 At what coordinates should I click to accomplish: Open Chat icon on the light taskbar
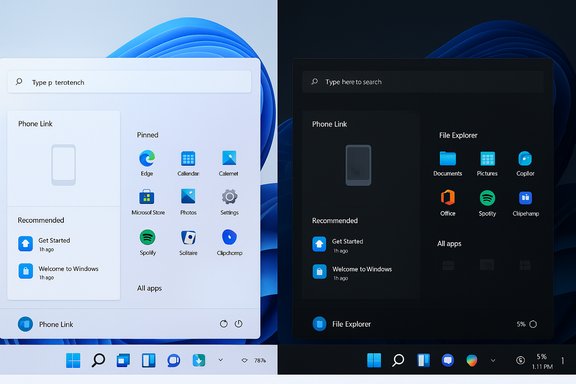[173, 360]
